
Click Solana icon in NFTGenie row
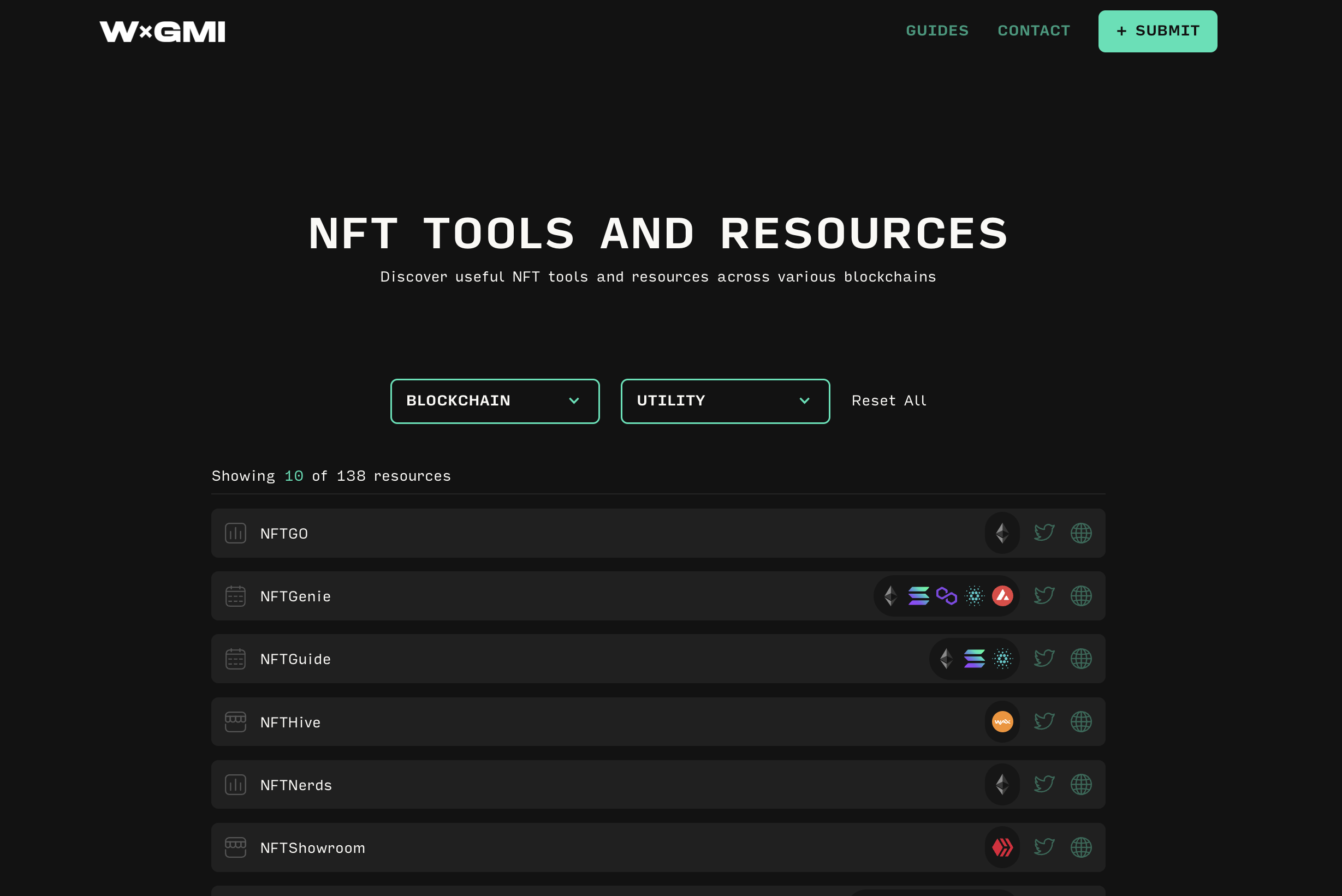coord(918,596)
